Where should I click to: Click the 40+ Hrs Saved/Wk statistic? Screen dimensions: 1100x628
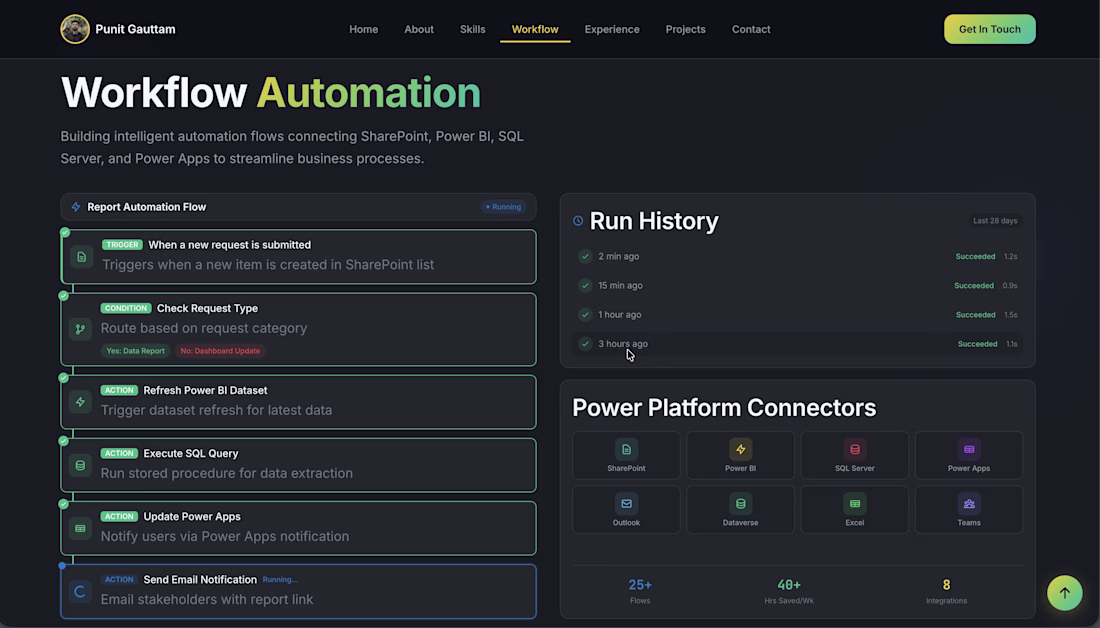tap(789, 591)
